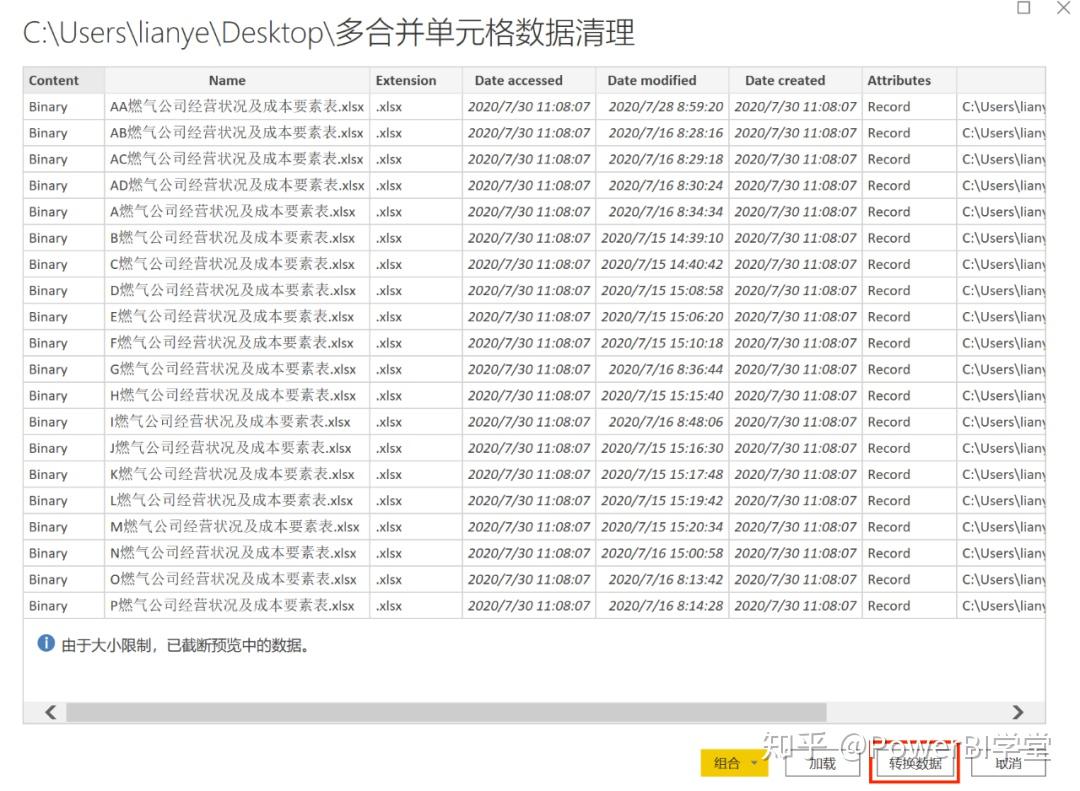Click the 转换数据 (Transform Data) button
This screenshot has width=1080, height=791.
pyautogui.click(x=913, y=762)
